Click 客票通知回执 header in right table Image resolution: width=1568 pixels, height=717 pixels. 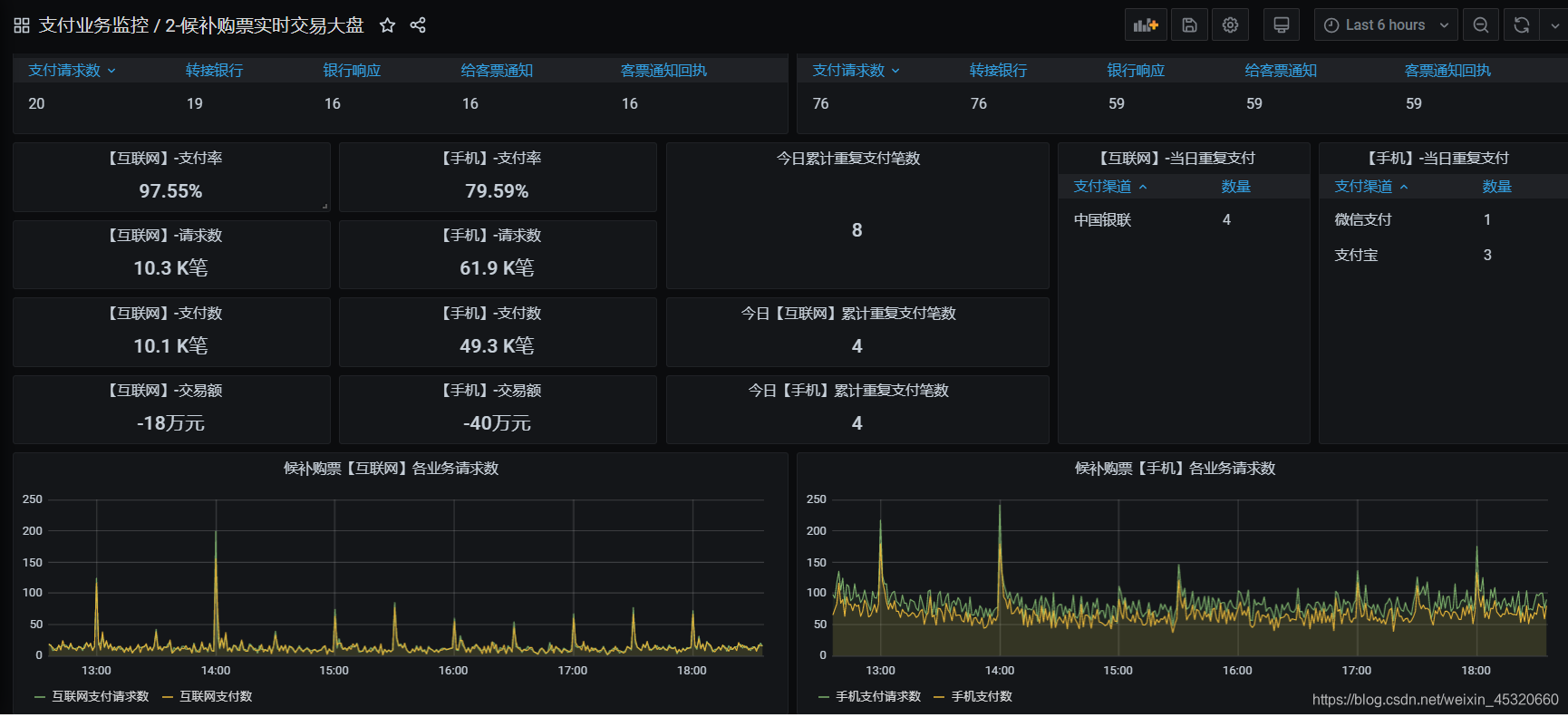point(1447,71)
